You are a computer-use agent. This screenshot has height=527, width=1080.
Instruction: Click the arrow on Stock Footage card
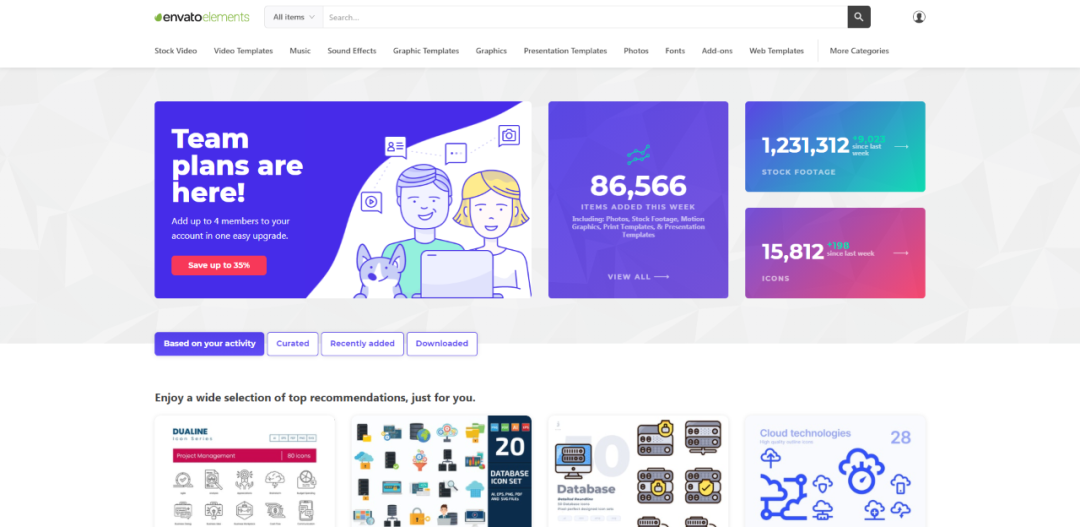(901, 146)
